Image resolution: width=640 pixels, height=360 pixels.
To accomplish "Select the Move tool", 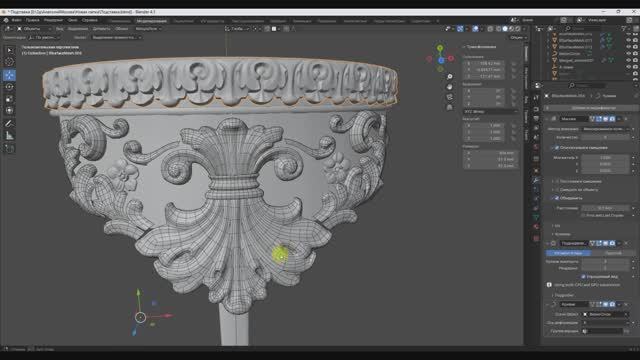I will pos(9,75).
